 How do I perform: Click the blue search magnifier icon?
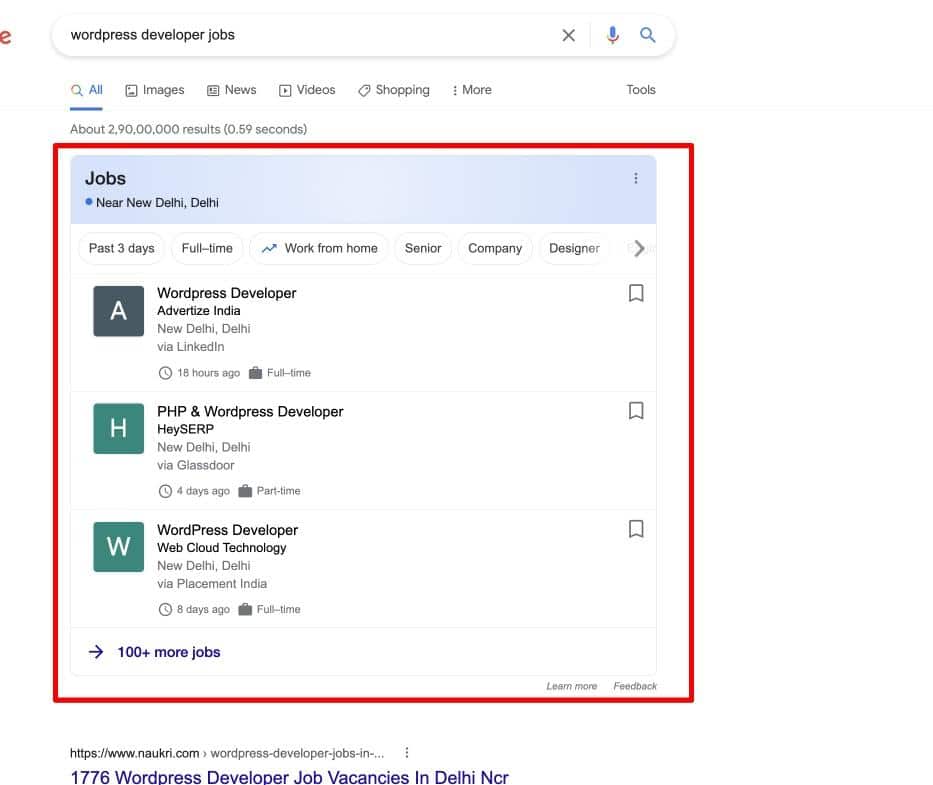tap(648, 35)
